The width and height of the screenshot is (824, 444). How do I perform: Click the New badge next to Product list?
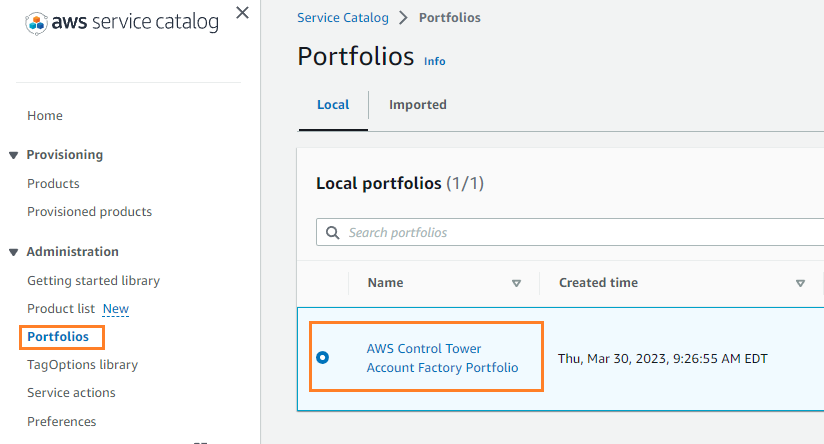116,308
